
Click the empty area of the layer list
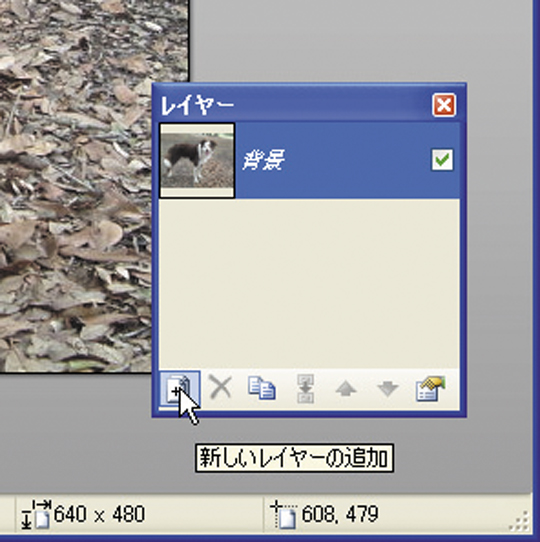coord(309,283)
